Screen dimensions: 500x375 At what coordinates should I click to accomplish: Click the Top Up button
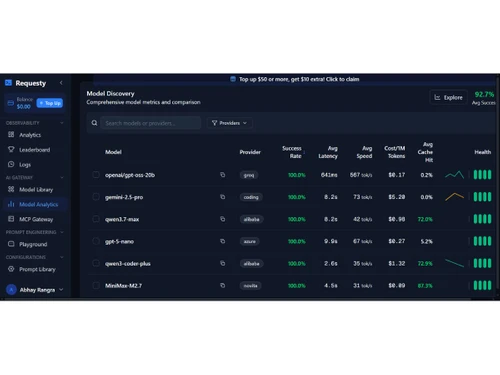click(50, 103)
